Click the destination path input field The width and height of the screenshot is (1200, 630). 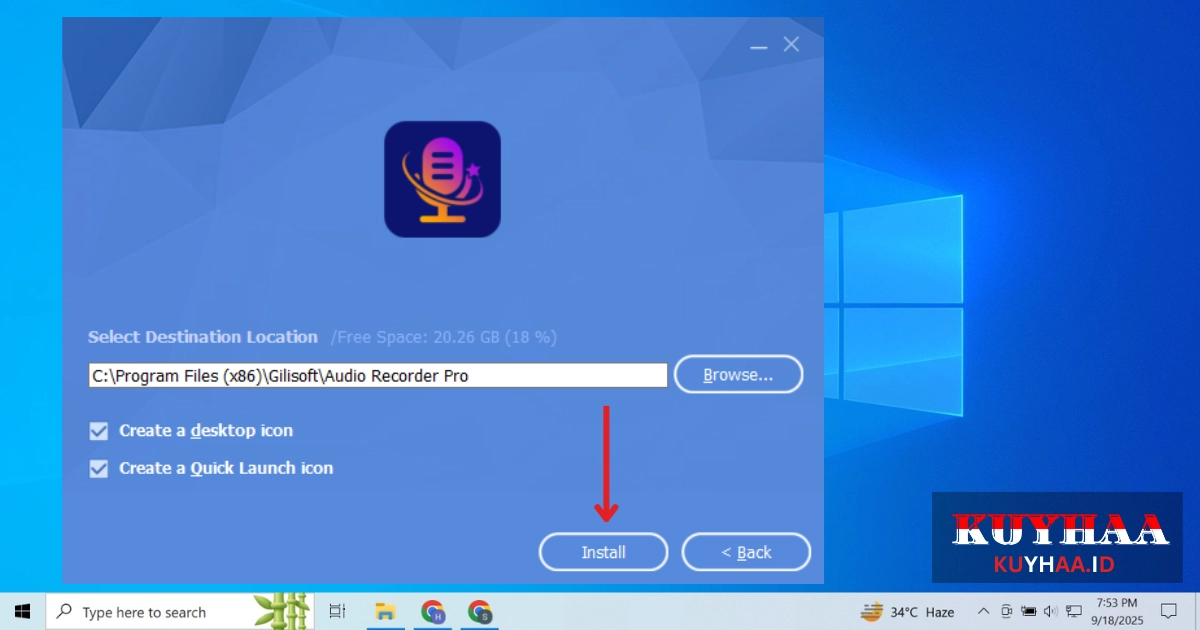point(378,376)
